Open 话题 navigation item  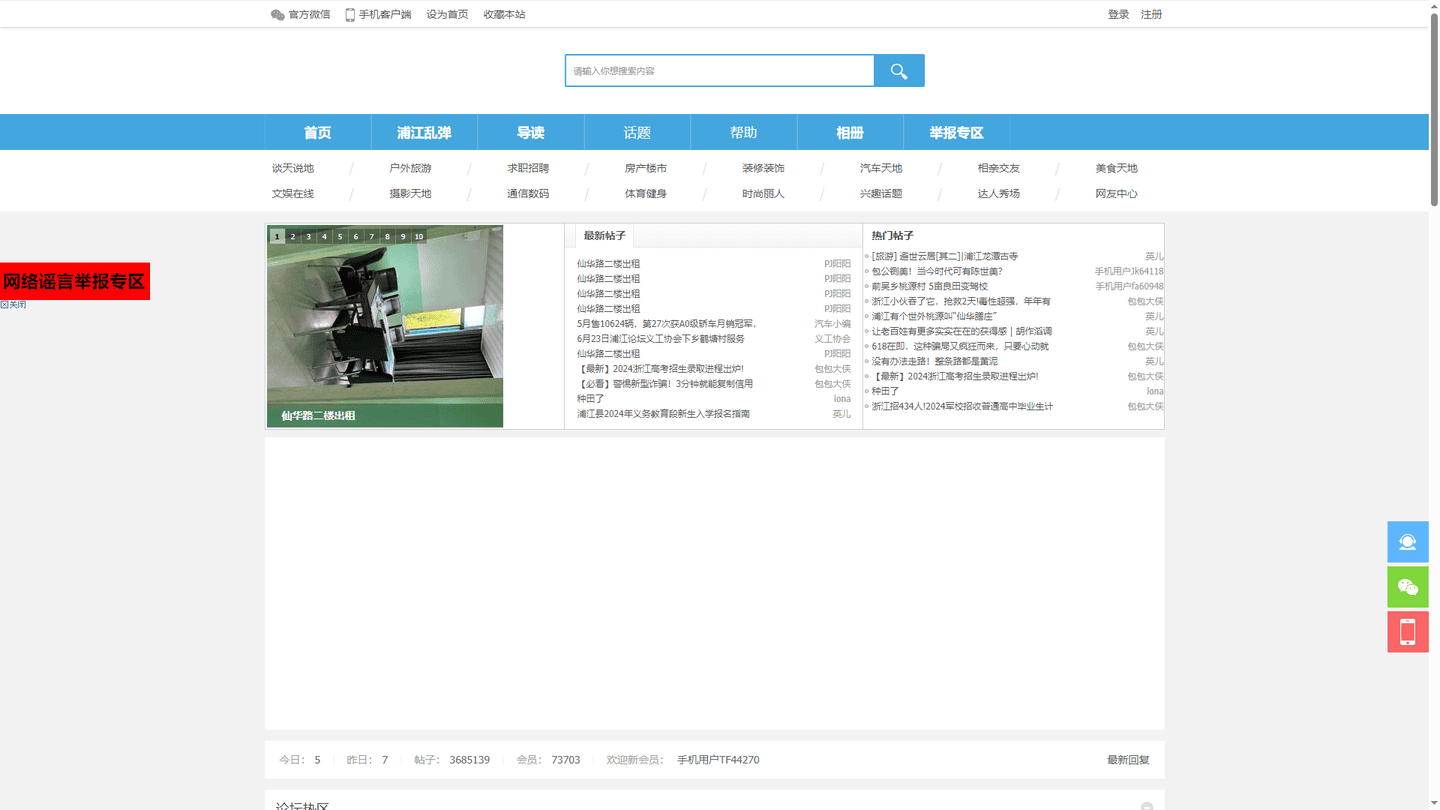(x=637, y=132)
